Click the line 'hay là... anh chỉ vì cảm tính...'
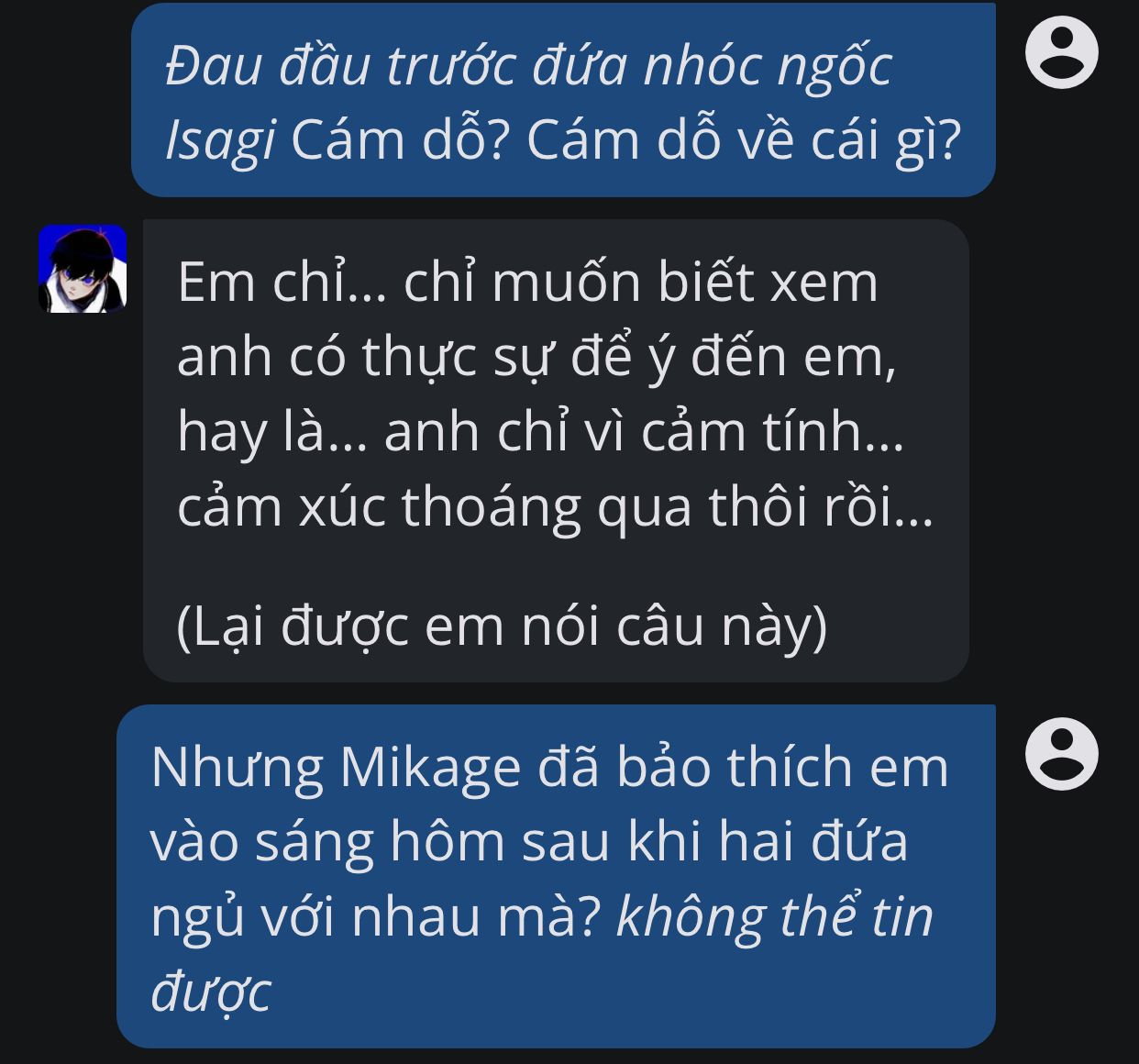Viewport: 1139px width, 1064px height. pos(541,431)
